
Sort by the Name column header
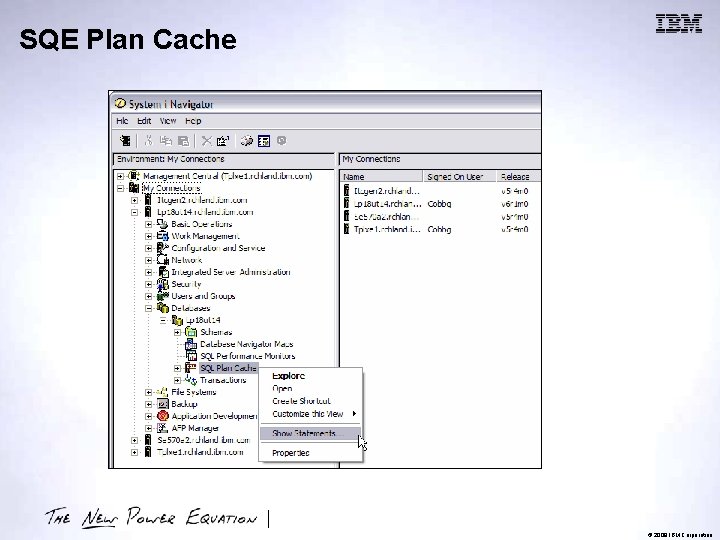click(381, 177)
